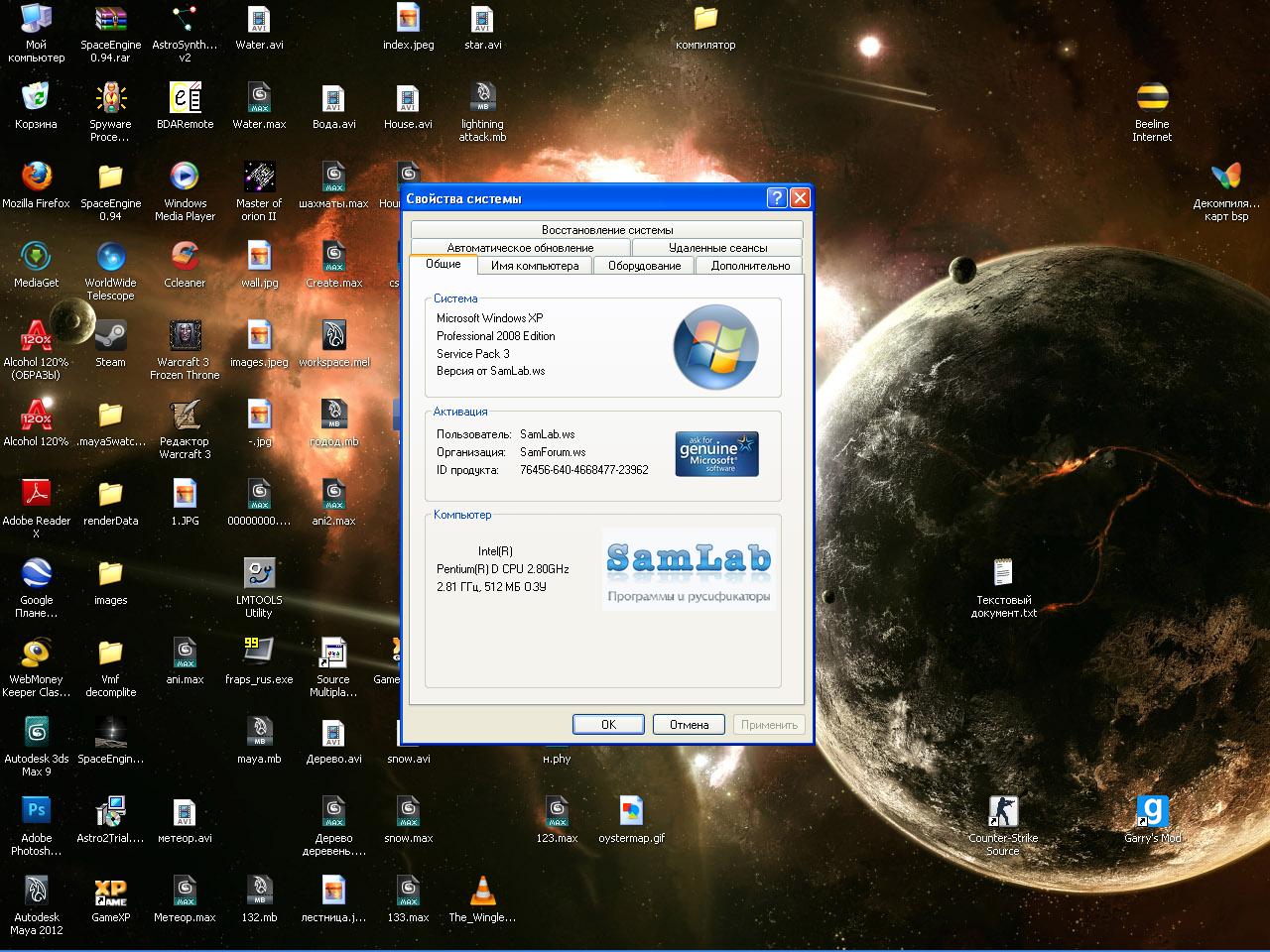Click the oystermap.gif file icon
The width and height of the screenshot is (1270, 952).
[631, 811]
